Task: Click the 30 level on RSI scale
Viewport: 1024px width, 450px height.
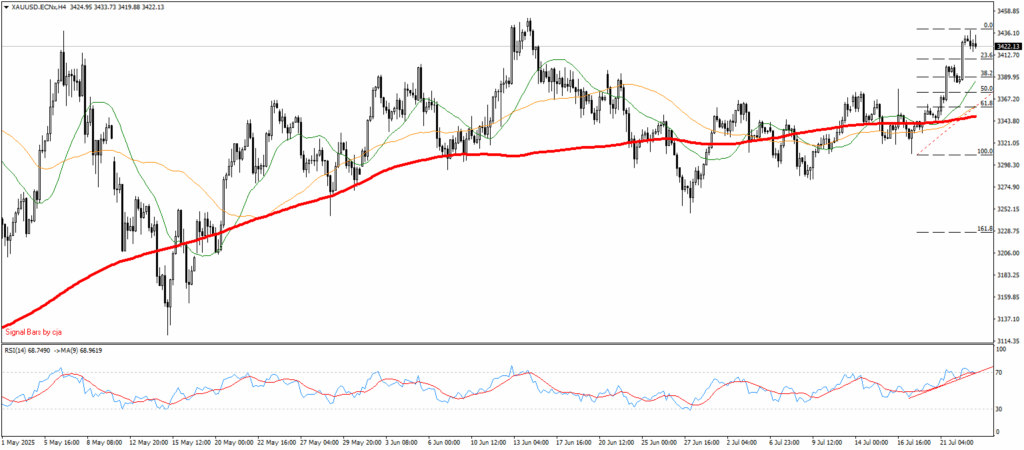Action: (x=1001, y=409)
